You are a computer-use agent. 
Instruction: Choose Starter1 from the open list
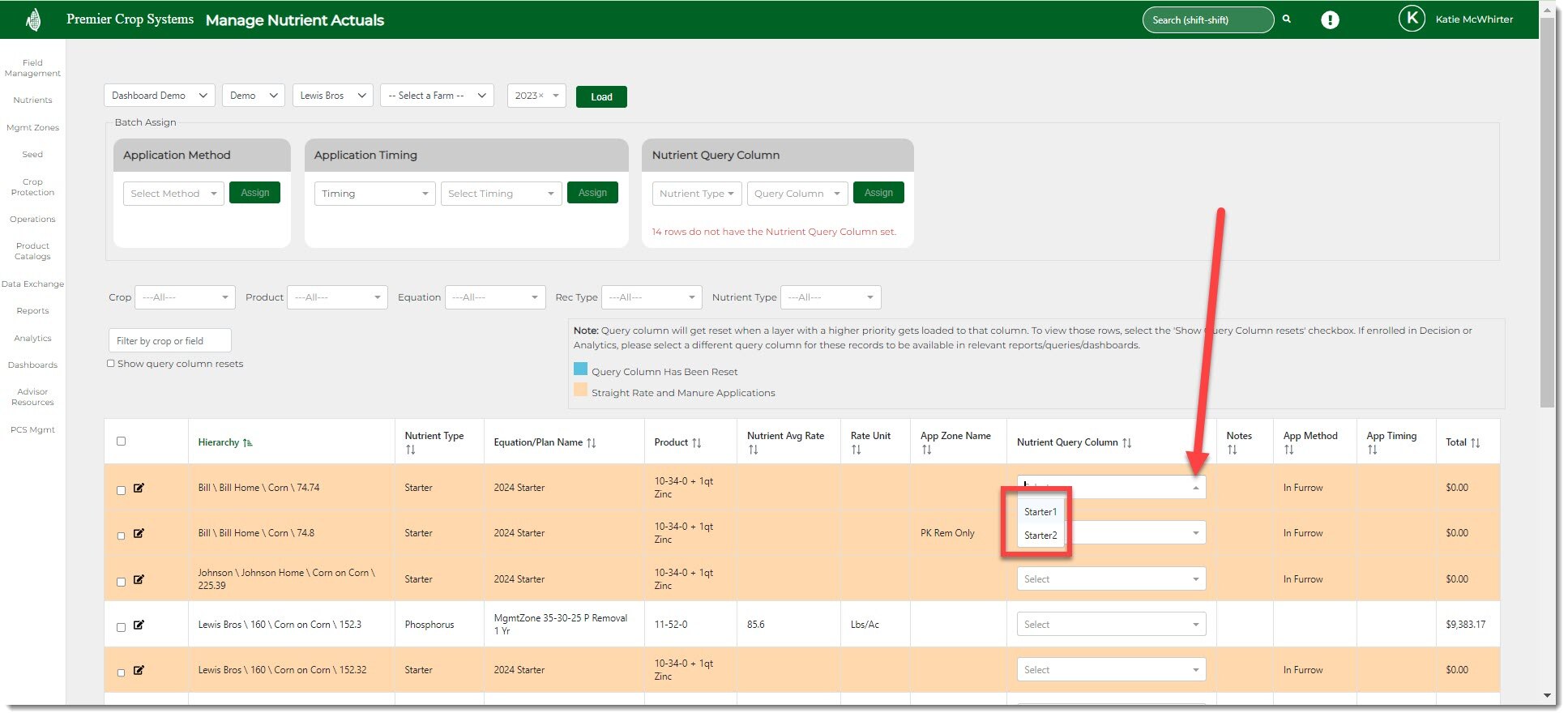1040,512
